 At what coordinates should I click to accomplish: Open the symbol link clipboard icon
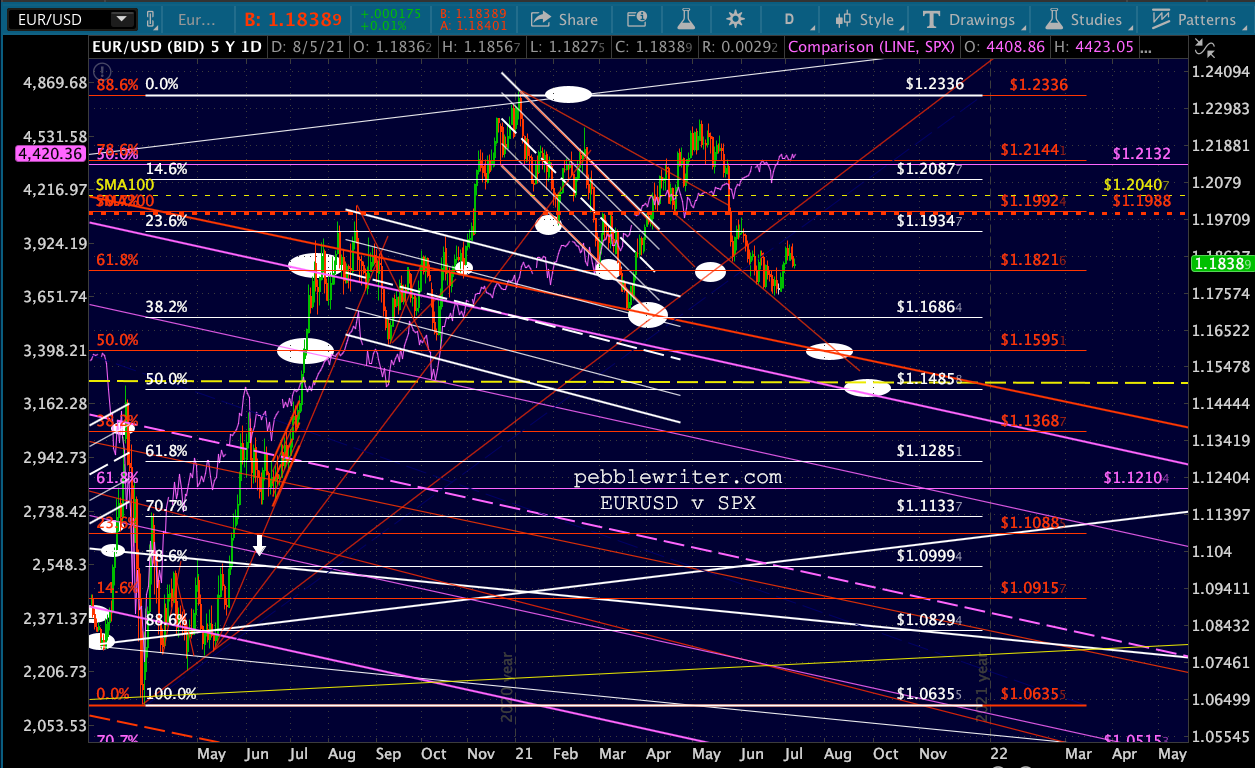150,19
